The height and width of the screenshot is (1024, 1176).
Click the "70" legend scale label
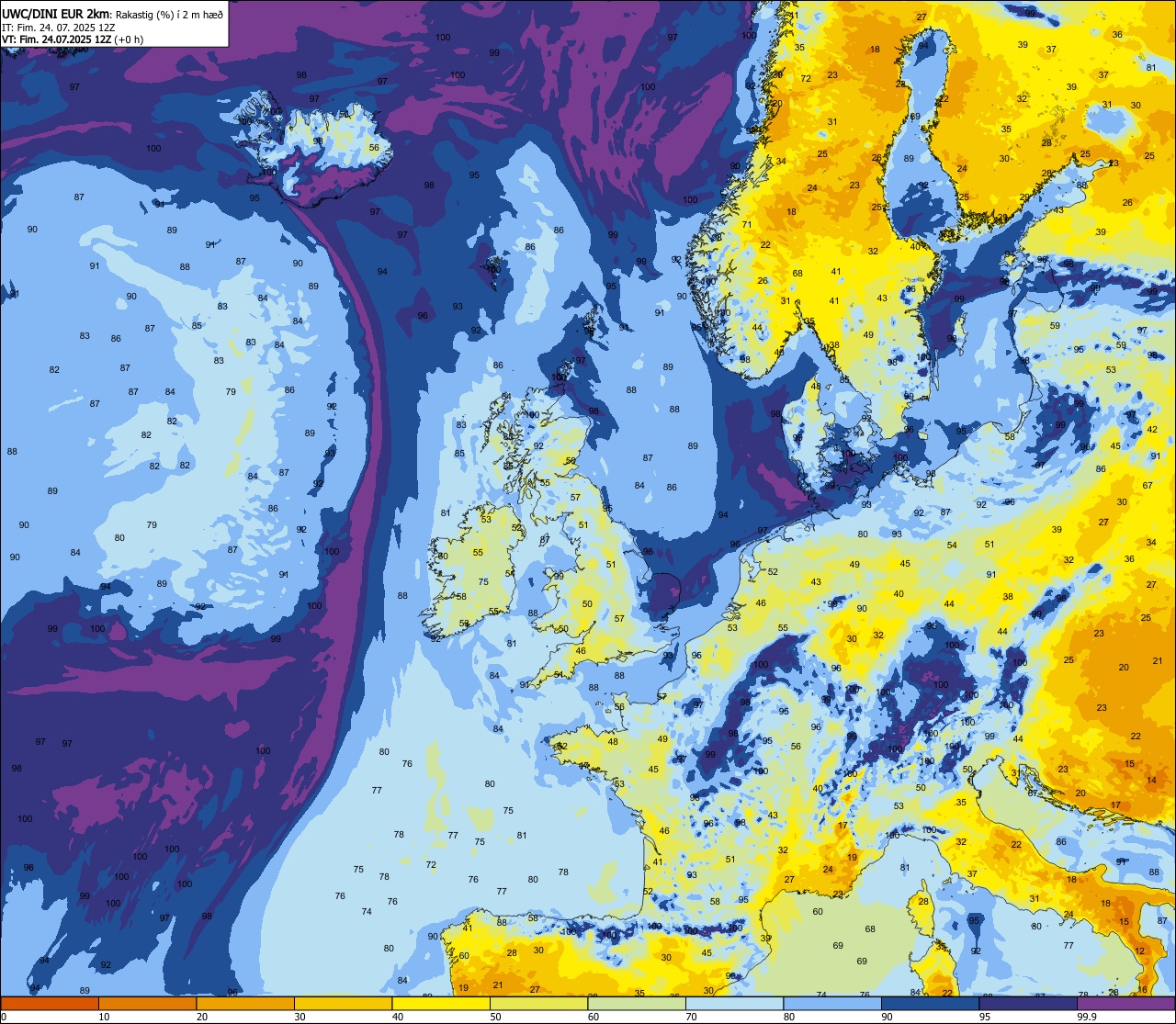692,1017
